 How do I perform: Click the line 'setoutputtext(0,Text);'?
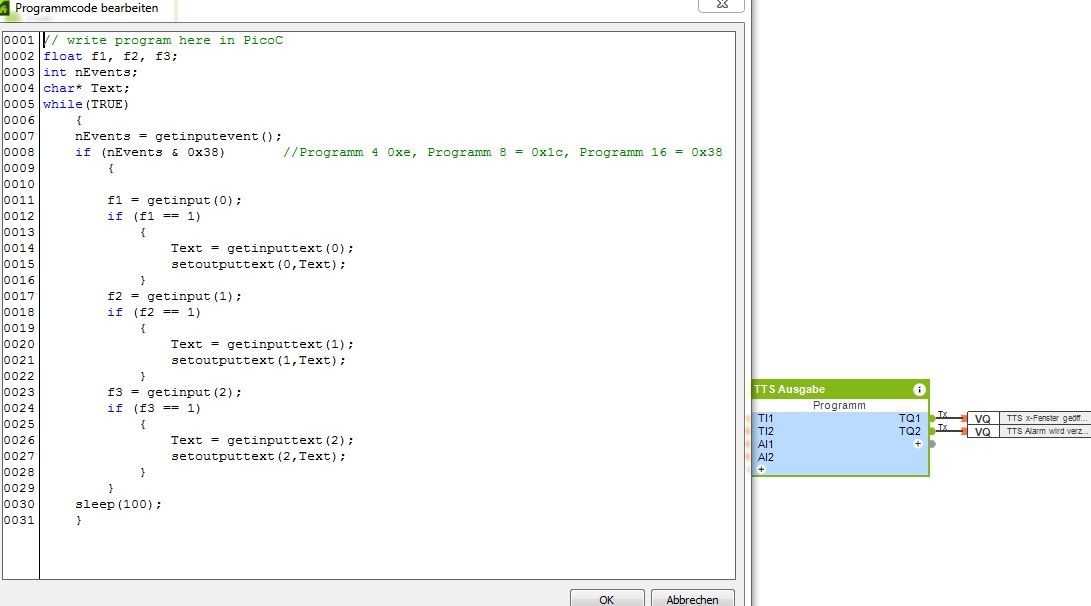[258, 264]
